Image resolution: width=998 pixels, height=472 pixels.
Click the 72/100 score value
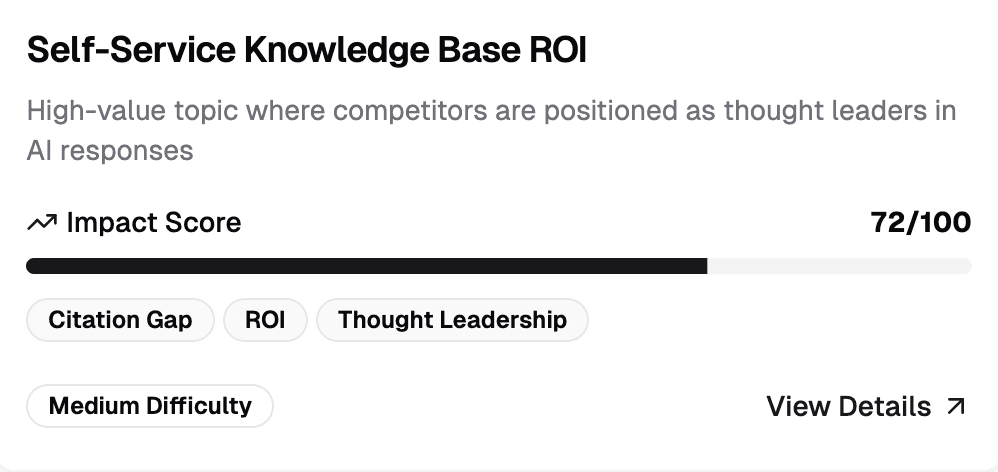[x=921, y=223]
